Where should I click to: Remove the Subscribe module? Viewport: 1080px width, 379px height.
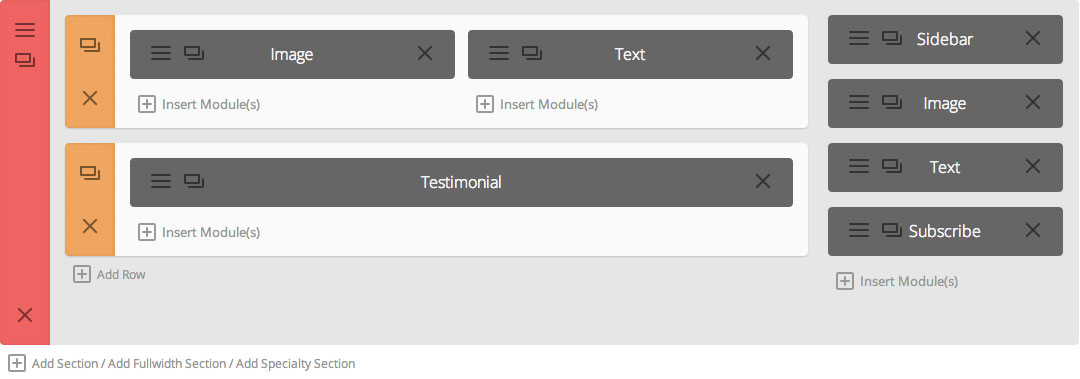1032,230
